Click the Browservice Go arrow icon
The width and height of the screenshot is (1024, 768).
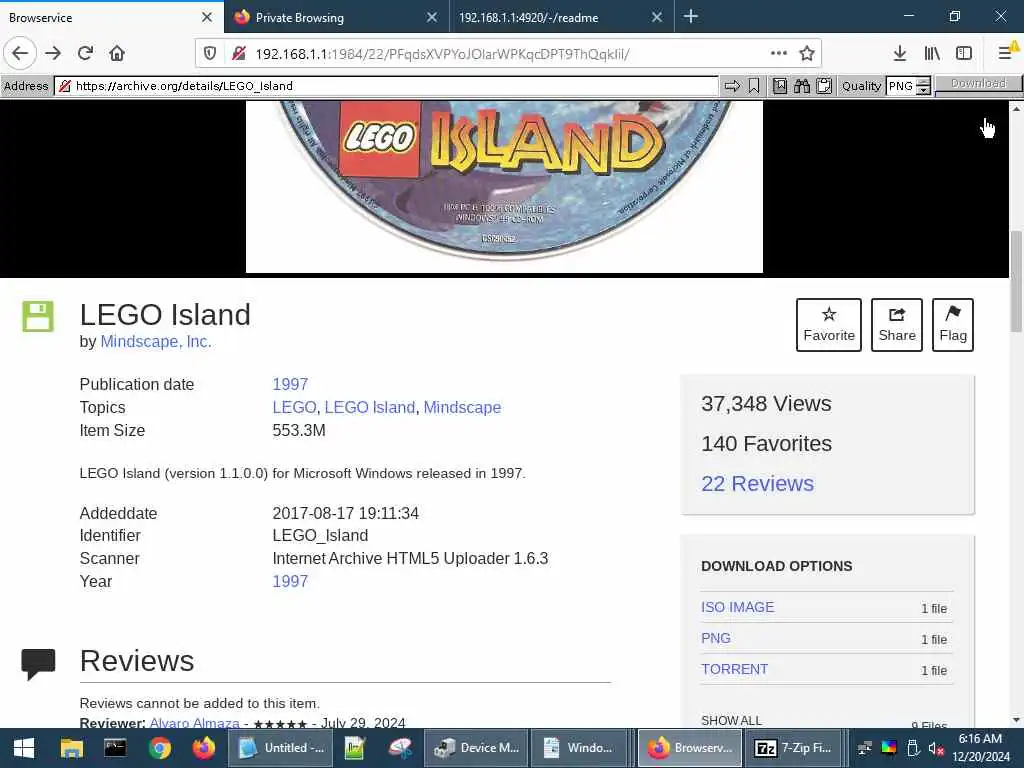click(x=732, y=86)
